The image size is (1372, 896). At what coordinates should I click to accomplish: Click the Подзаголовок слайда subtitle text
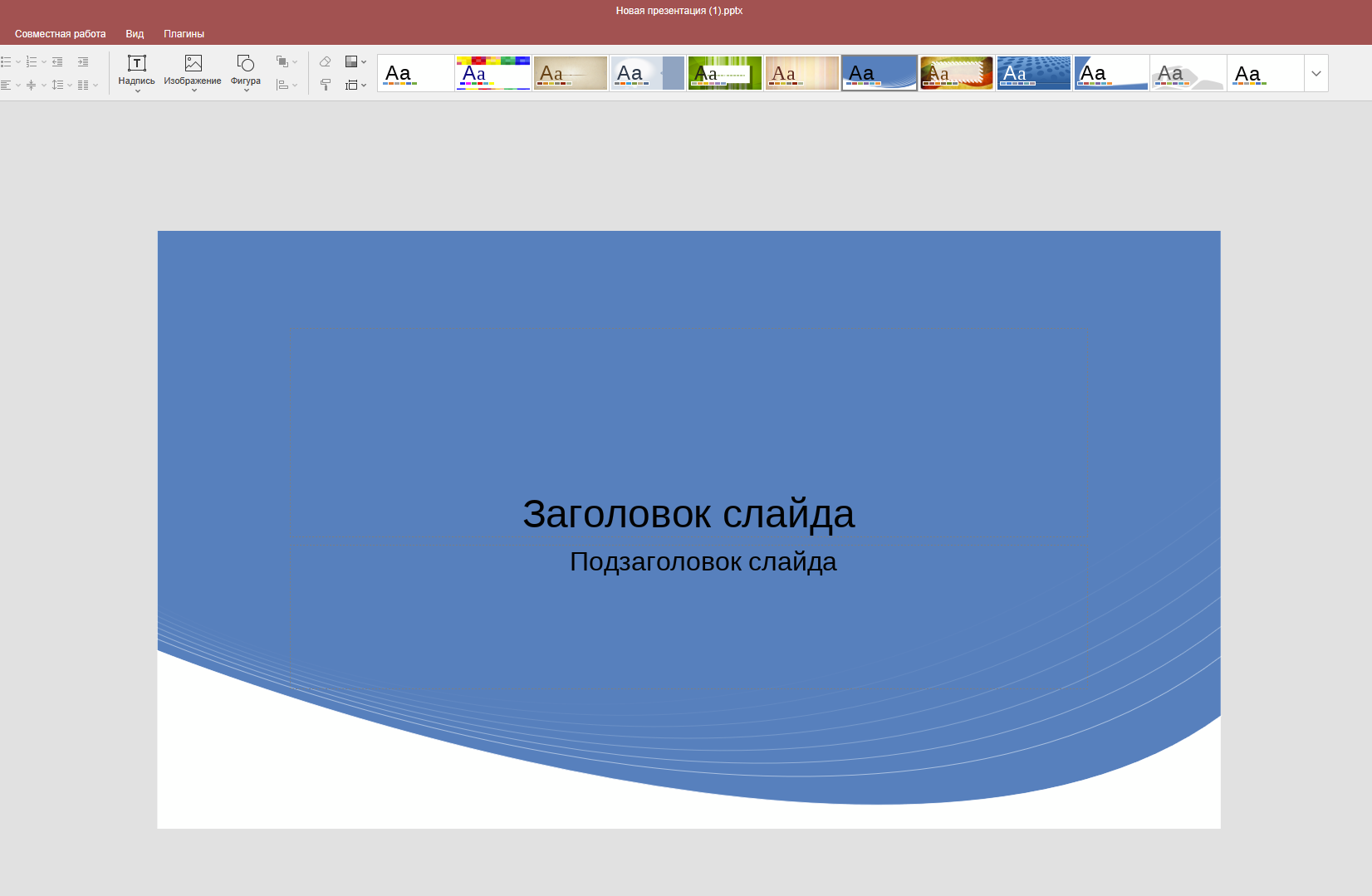click(x=703, y=562)
